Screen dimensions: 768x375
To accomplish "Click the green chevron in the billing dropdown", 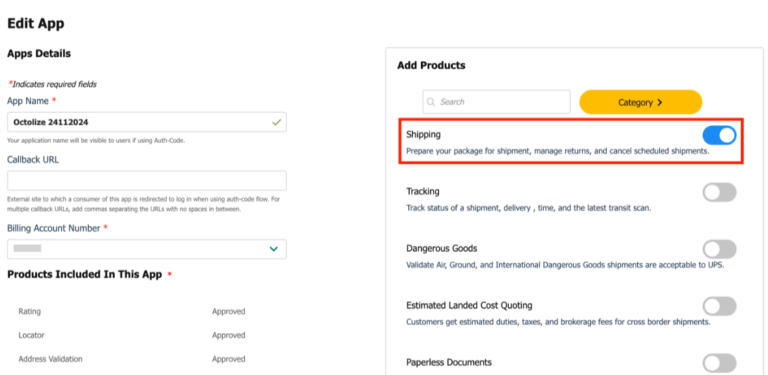I will [274, 249].
